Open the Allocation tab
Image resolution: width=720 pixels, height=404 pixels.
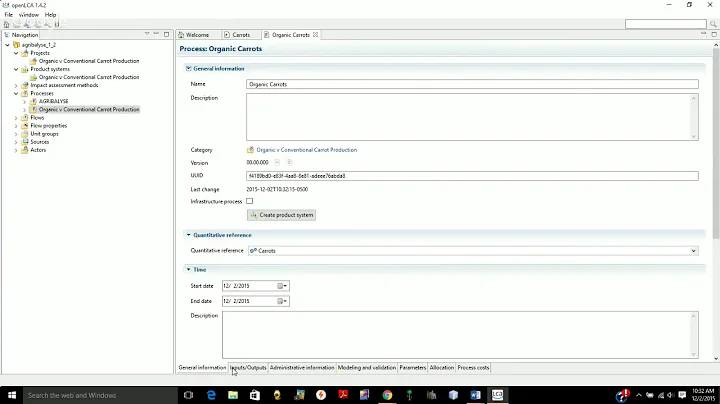pos(441,368)
